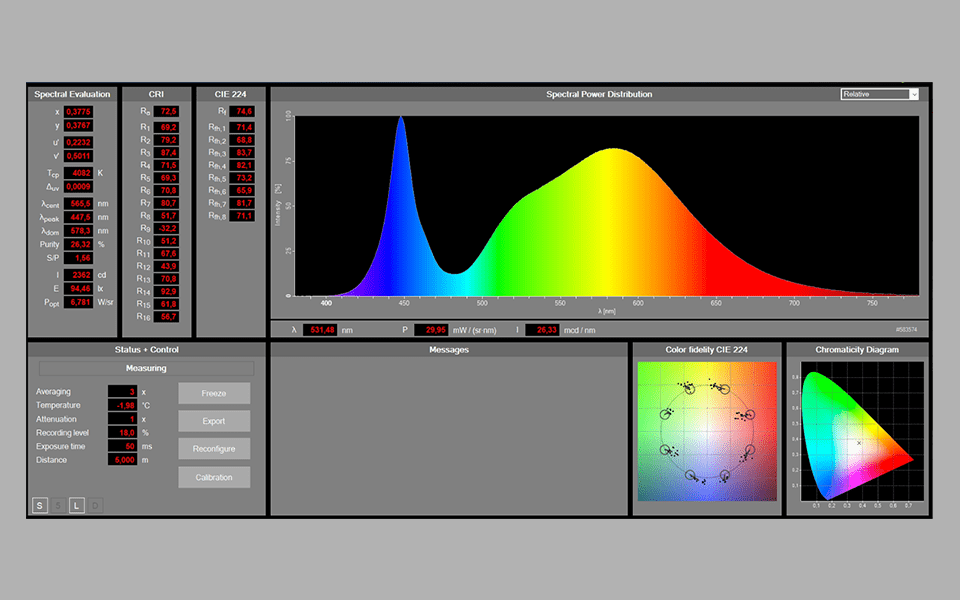Click the Freeze button
Image resolution: width=960 pixels, height=600 pixels.
pyautogui.click(x=213, y=393)
